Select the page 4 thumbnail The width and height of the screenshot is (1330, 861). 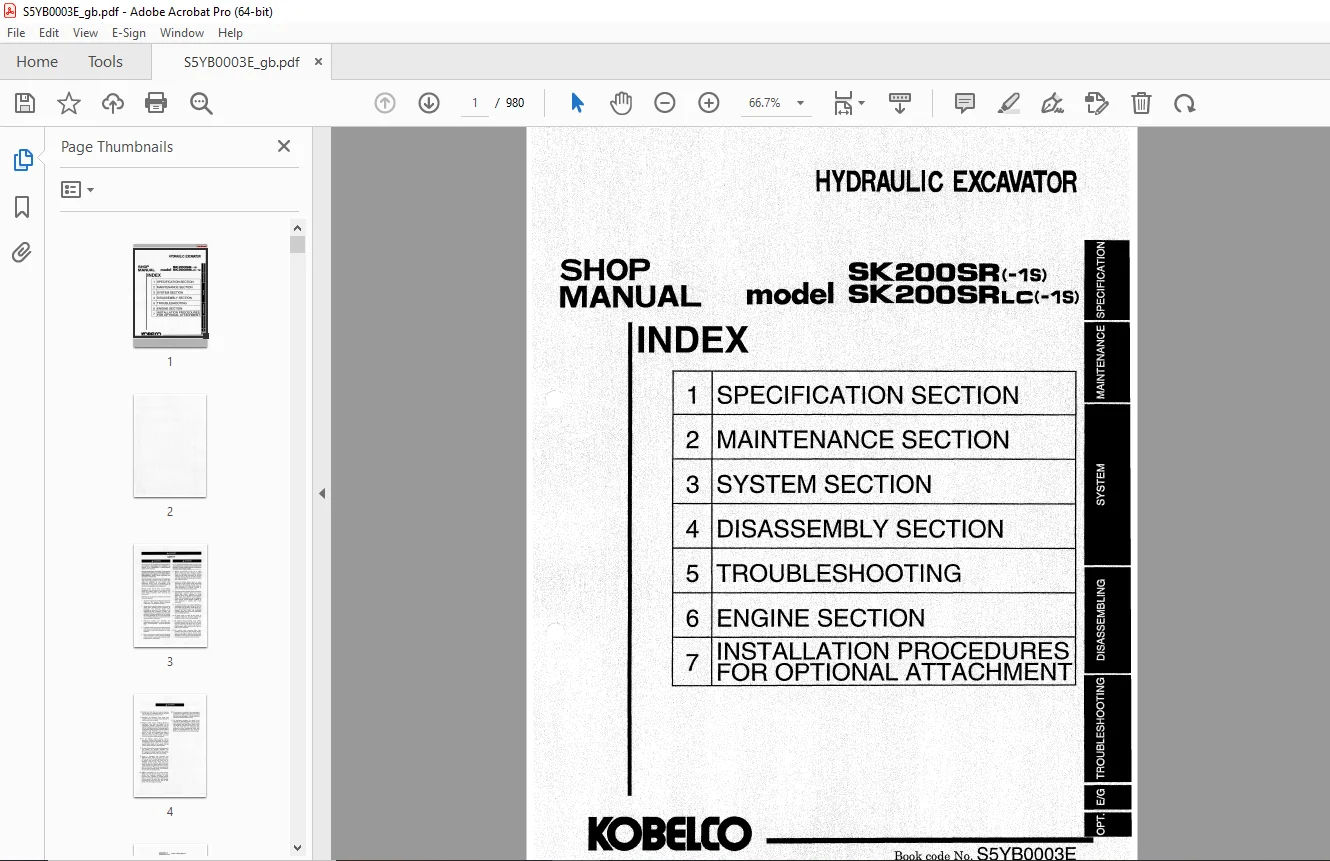[170, 746]
